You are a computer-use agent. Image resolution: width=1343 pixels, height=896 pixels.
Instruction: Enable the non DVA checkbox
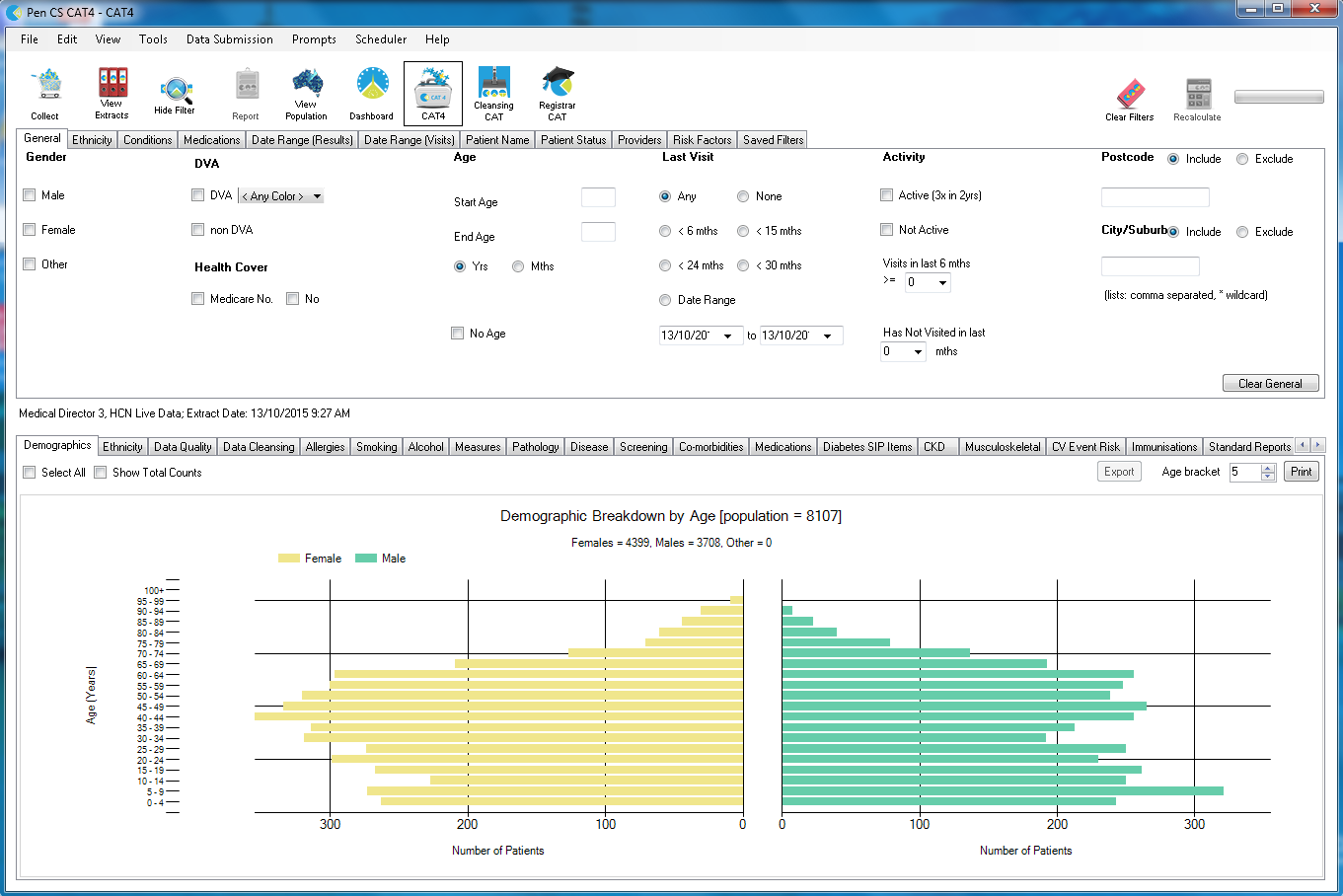pos(198,230)
